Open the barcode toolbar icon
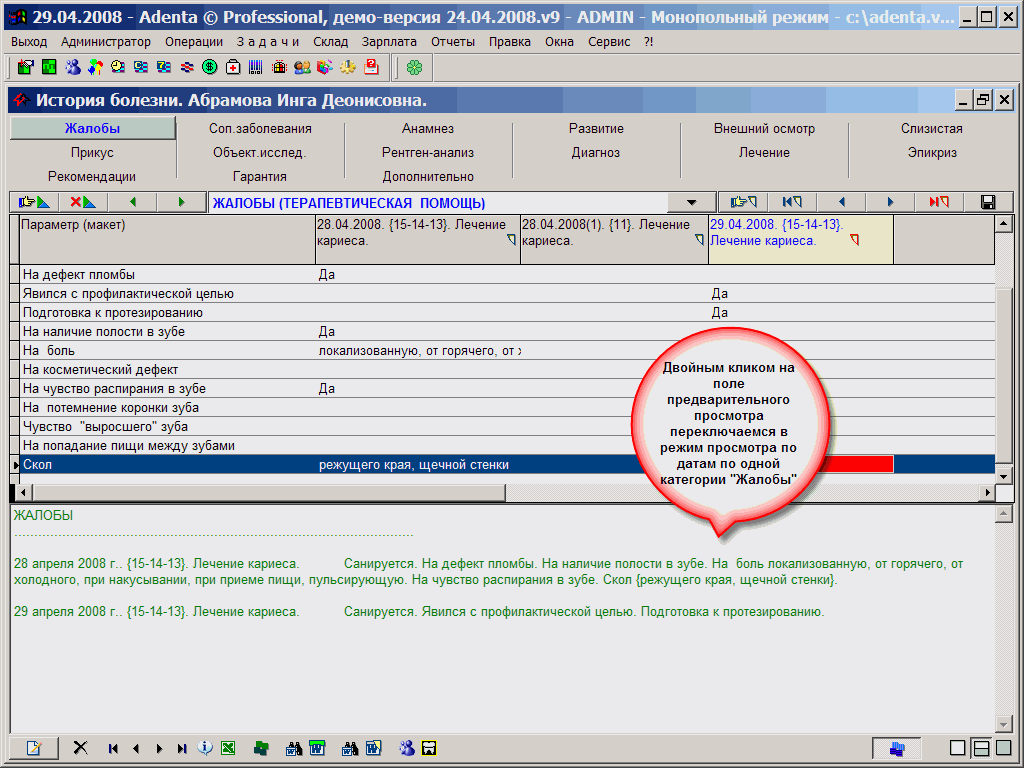This screenshot has height=768, width=1024. 256,67
